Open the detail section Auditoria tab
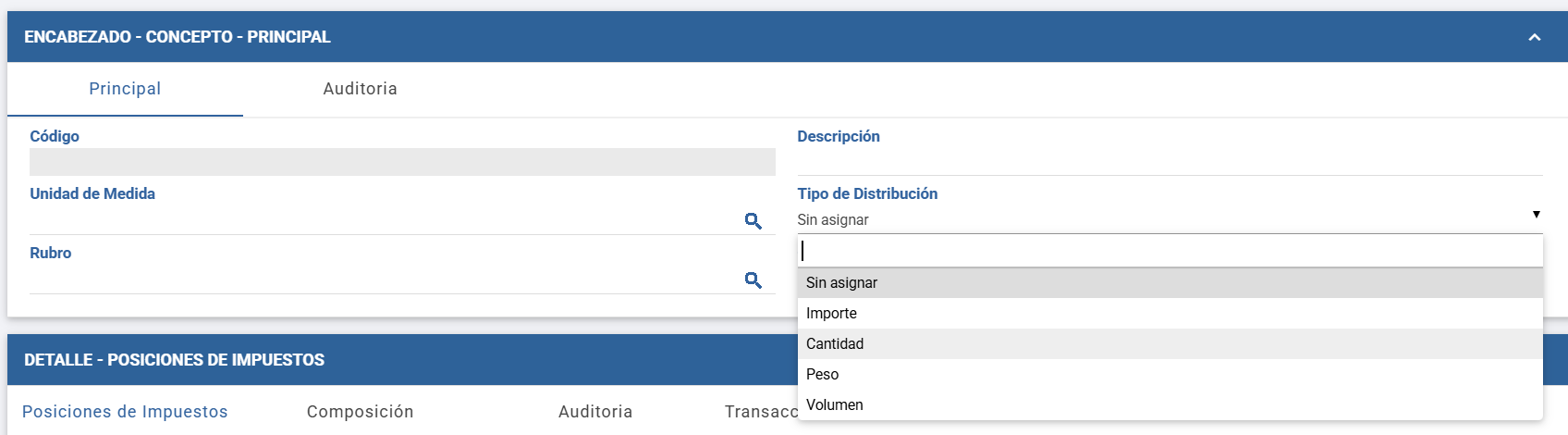The height and width of the screenshot is (435, 1568). click(x=595, y=412)
